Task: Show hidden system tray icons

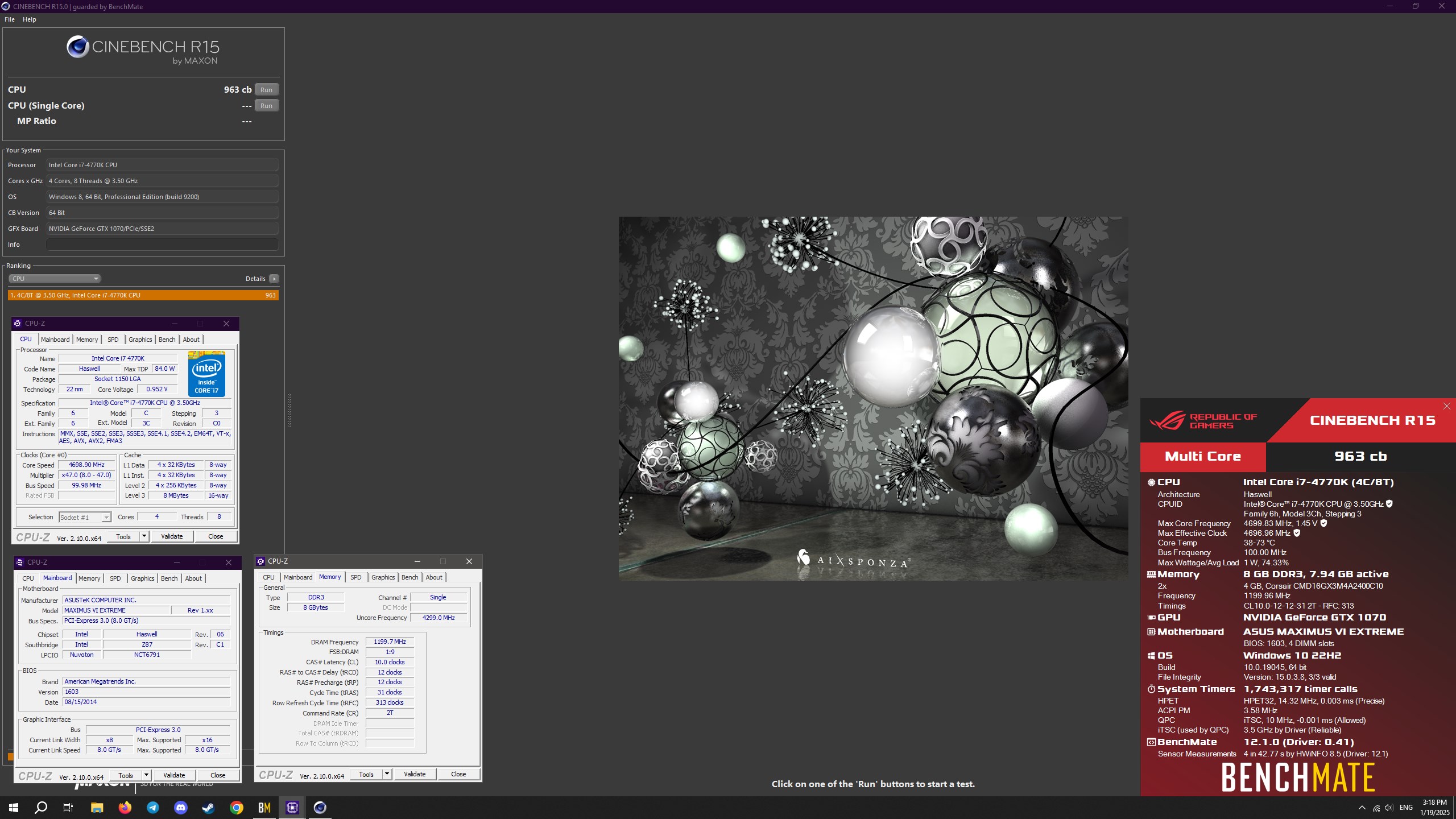Action: pyautogui.click(x=1362, y=808)
